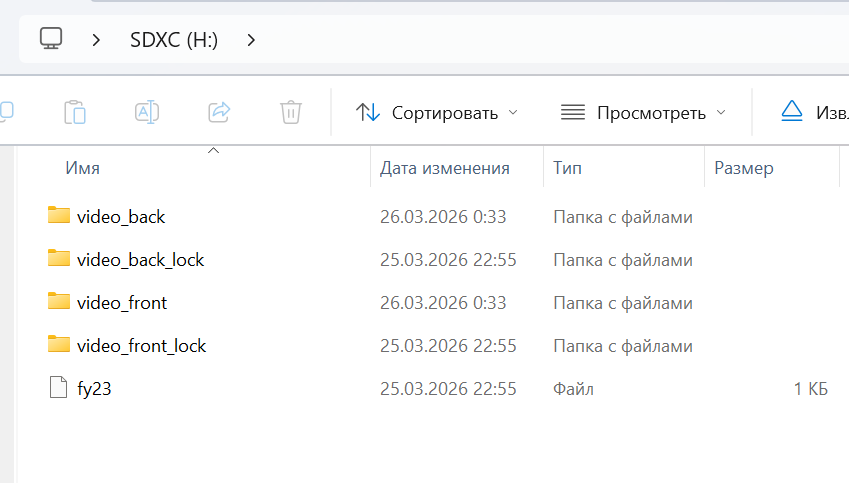This screenshot has height=483, width=849.
Task: Select the video_back_lock folder
Action: 140,260
